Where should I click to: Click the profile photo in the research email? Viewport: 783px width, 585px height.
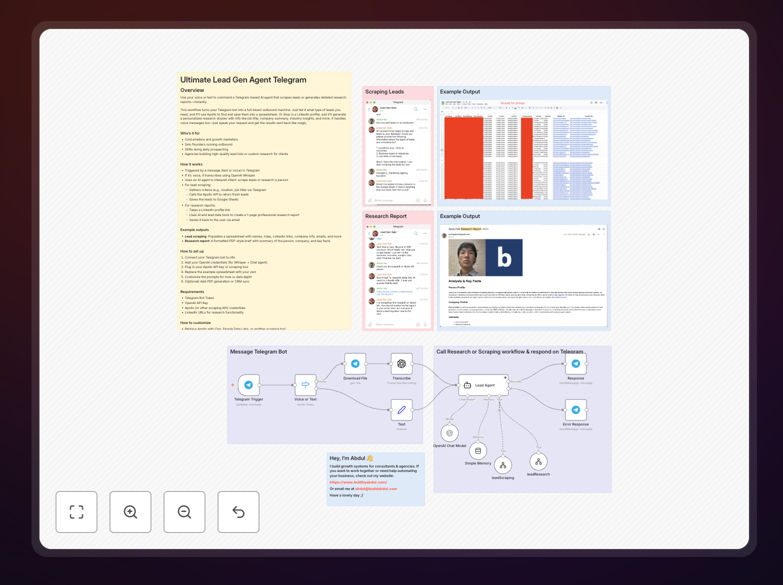pos(467,258)
